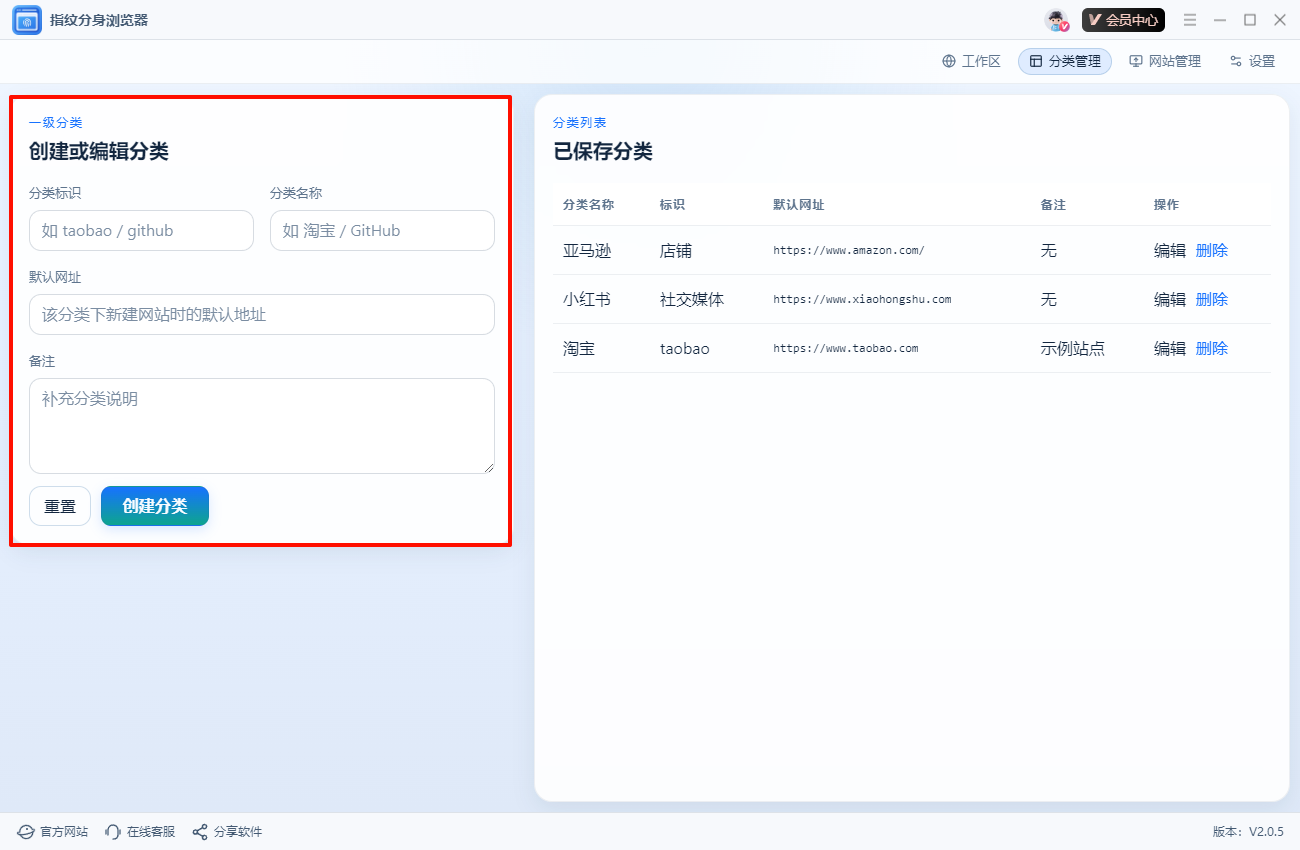This screenshot has height=850, width=1300.
Task: Click the taobao identifier cell
Action: tap(685, 348)
